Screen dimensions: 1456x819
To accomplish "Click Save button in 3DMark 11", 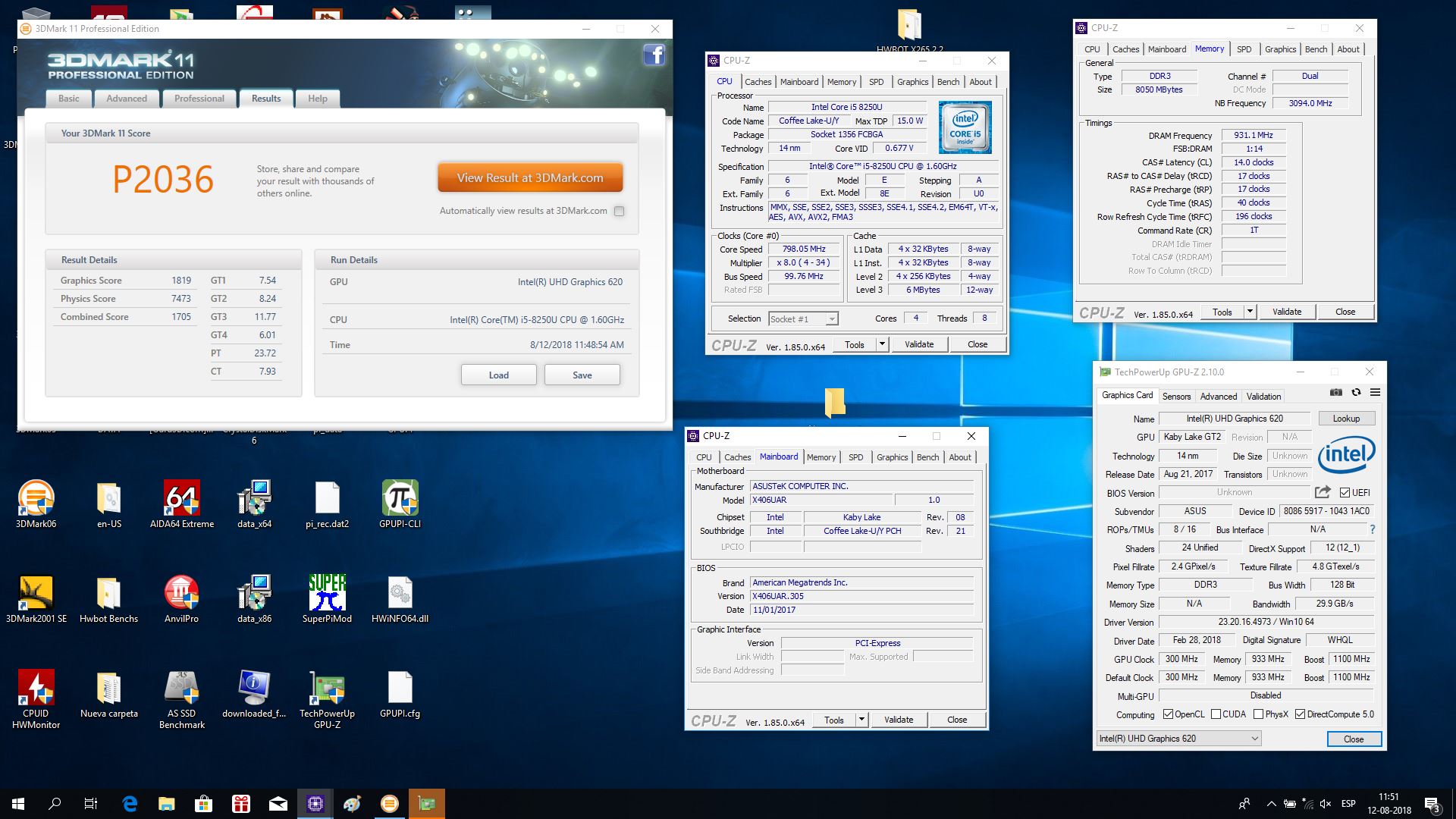I will [x=582, y=375].
